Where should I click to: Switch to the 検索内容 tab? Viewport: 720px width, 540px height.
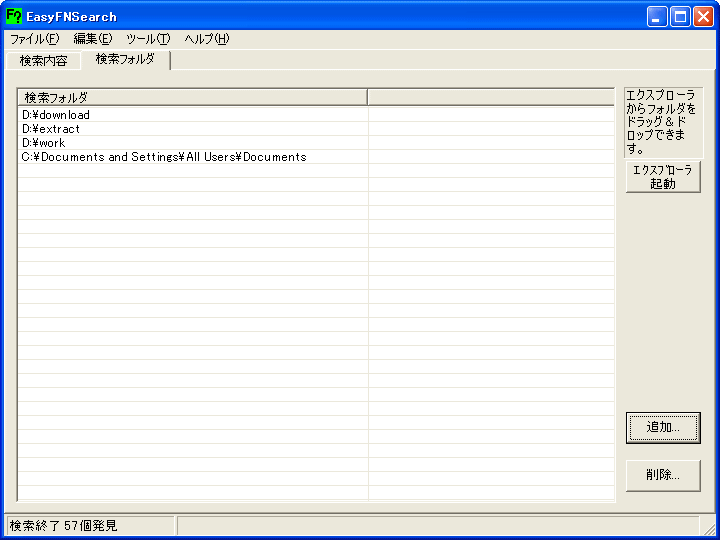click(x=44, y=61)
